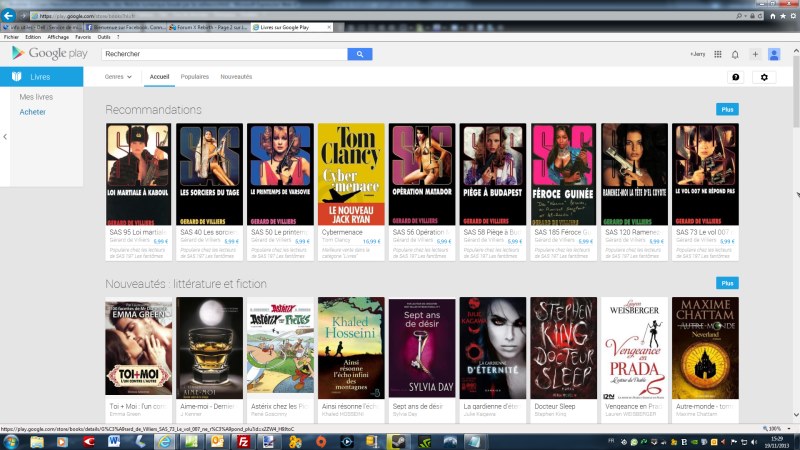Open Toi + Moi Emma Green cover

coord(139,348)
